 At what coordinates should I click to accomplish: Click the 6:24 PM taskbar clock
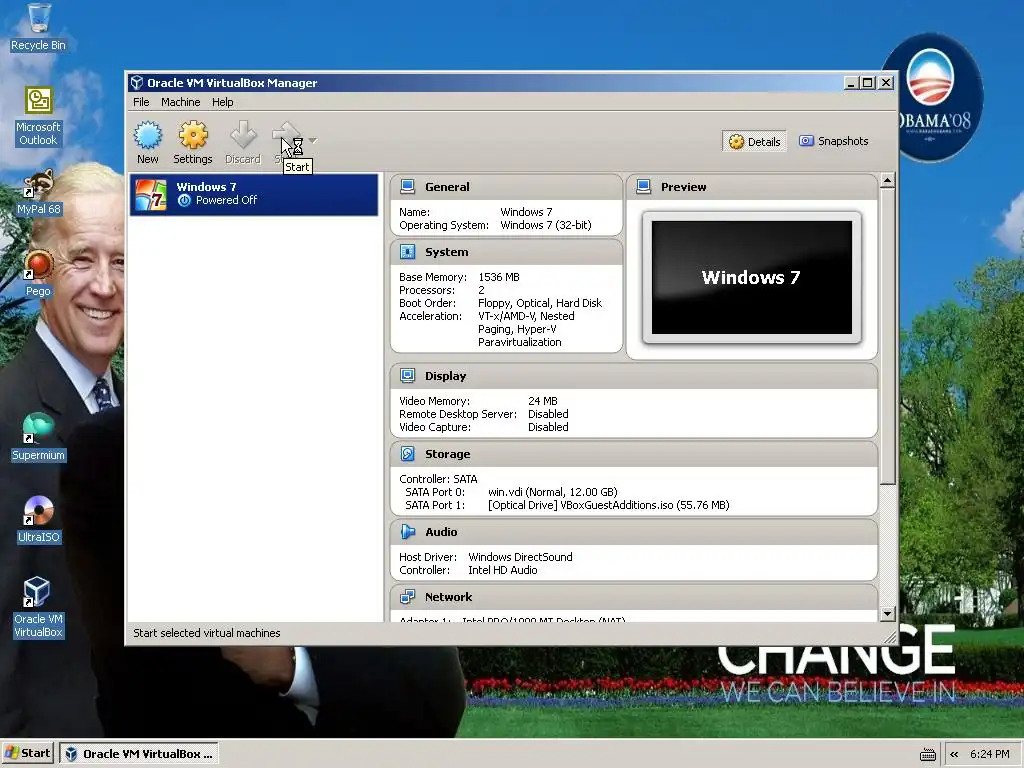pos(989,754)
